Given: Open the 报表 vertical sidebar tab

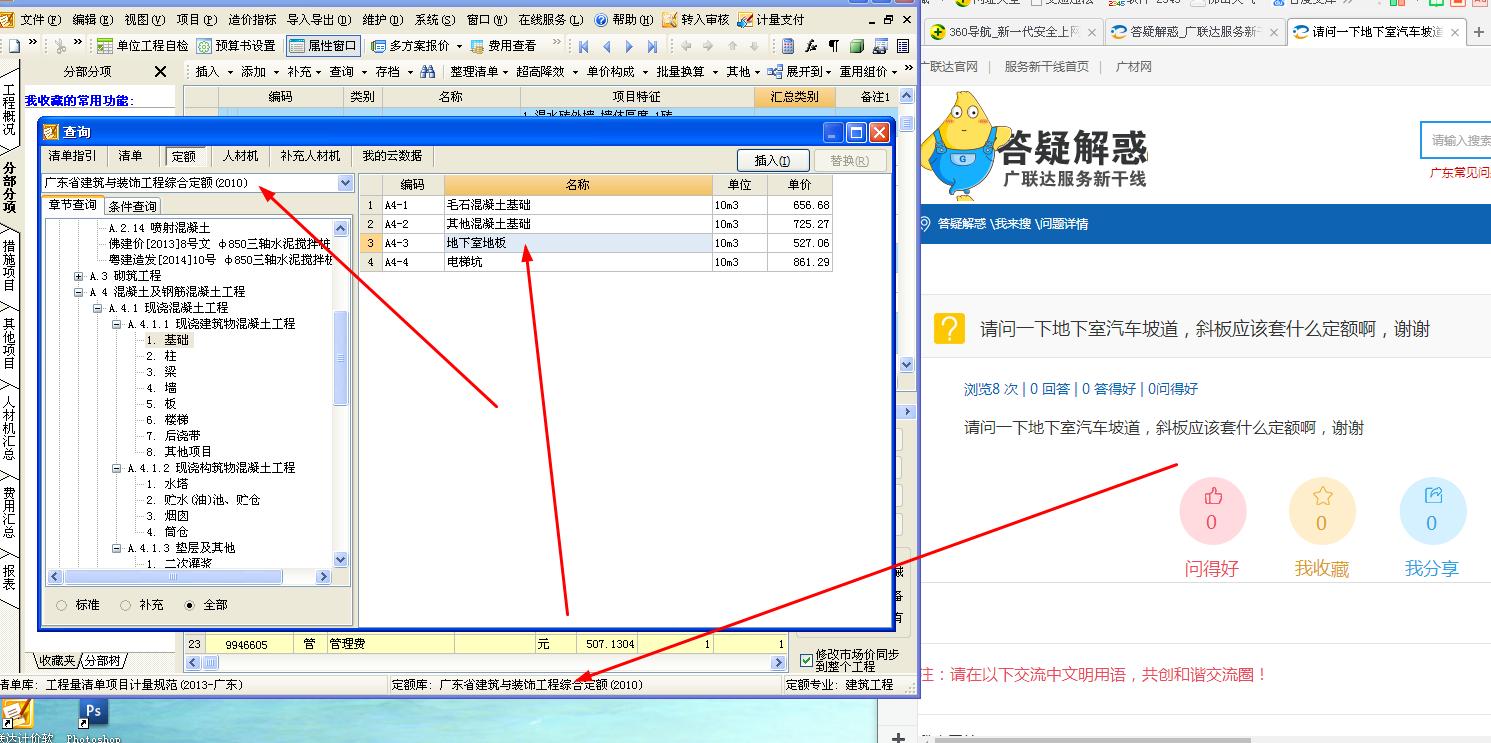Looking at the screenshot, I should coord(9,577).
